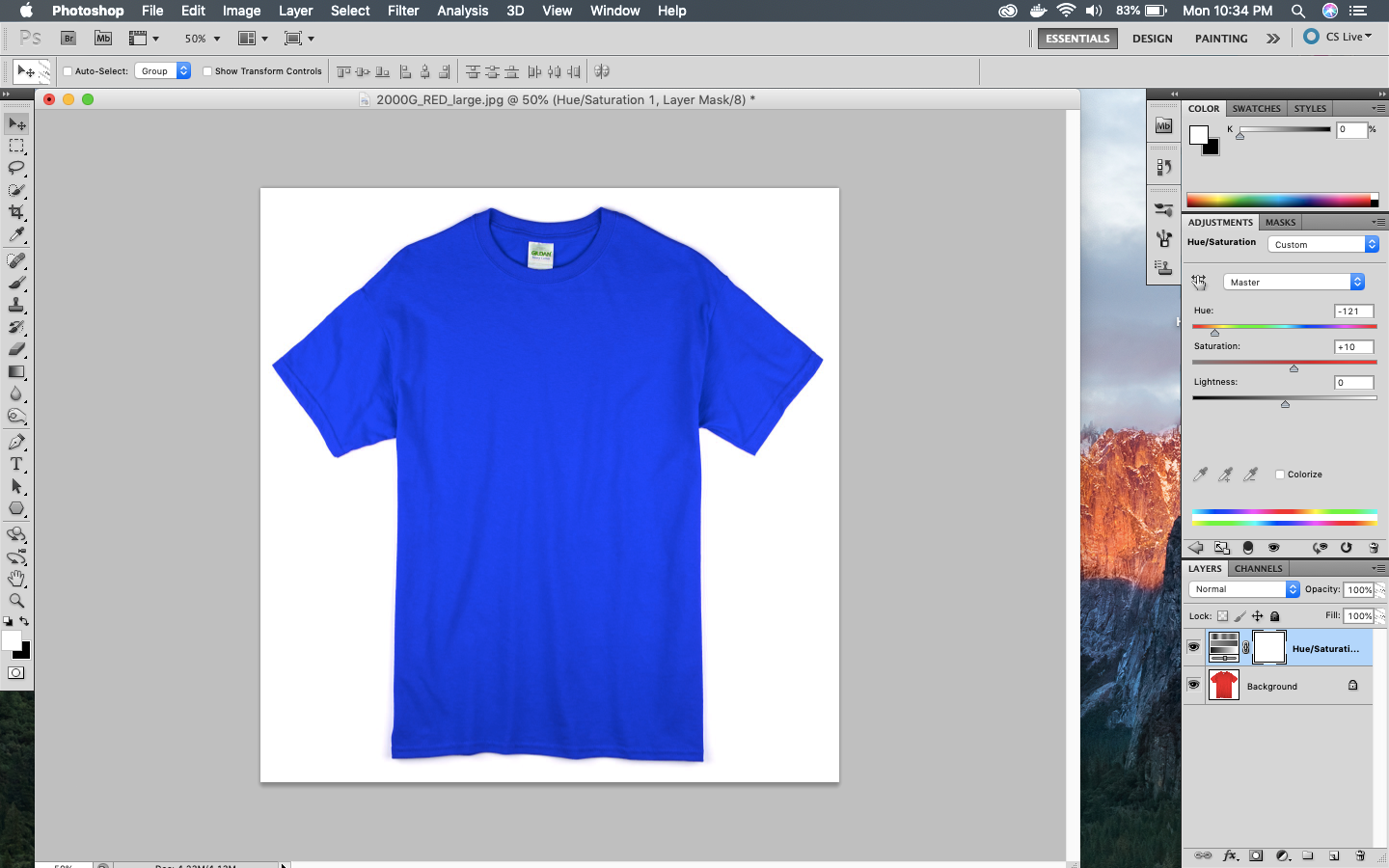Select the Clone Stamp tool
The height and width of the screenshot is (868, 1389).
[x=16, y=305]
